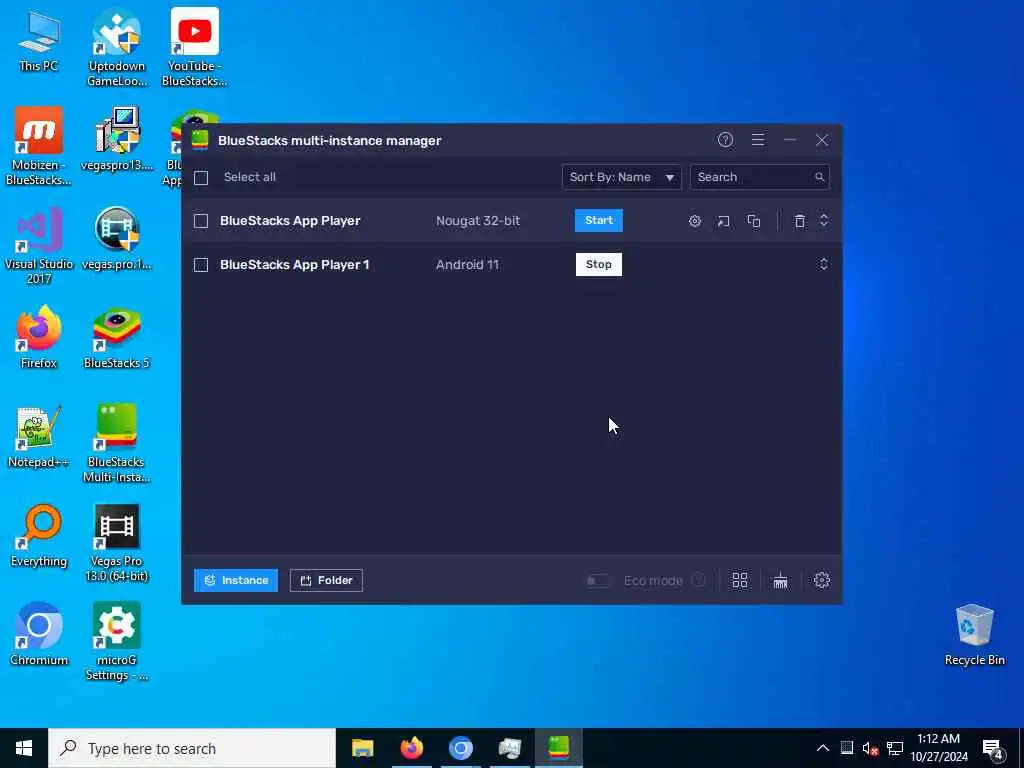Click the muted volume tray icon
Screen dimensions: 1024x768
[x=871, y=748]
